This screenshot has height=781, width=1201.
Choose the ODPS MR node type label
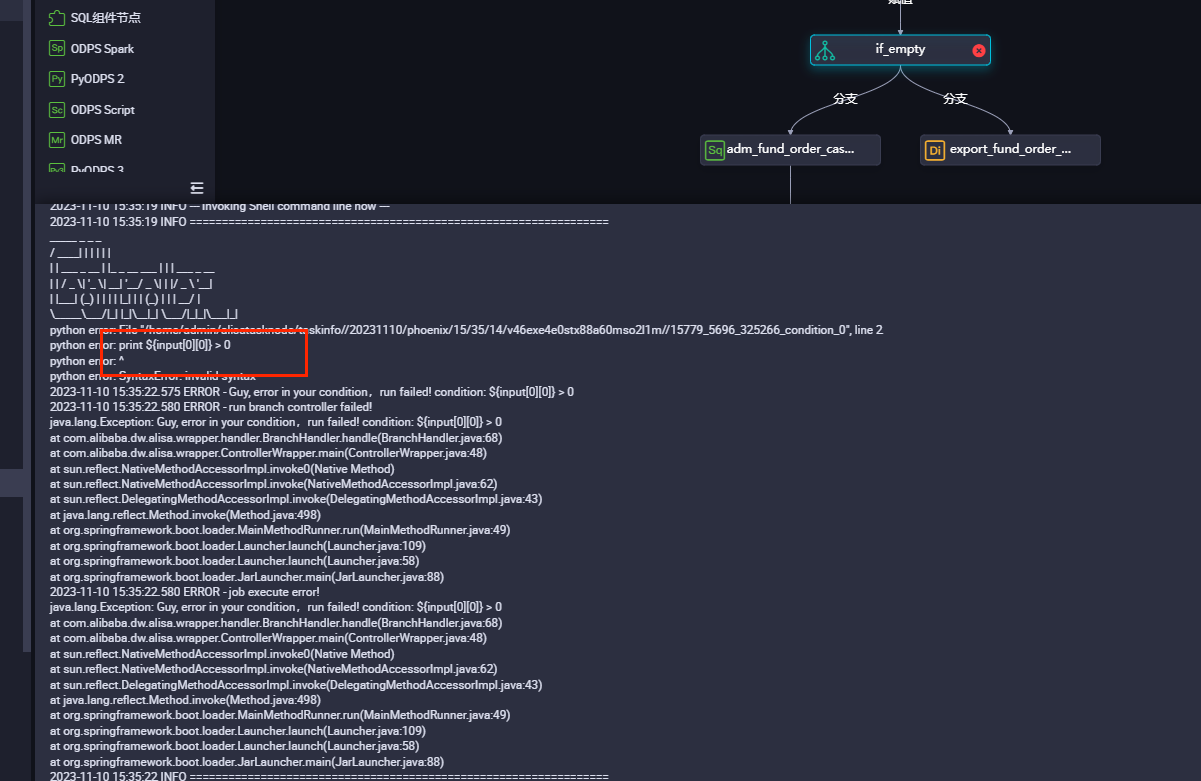click(96, 139)
